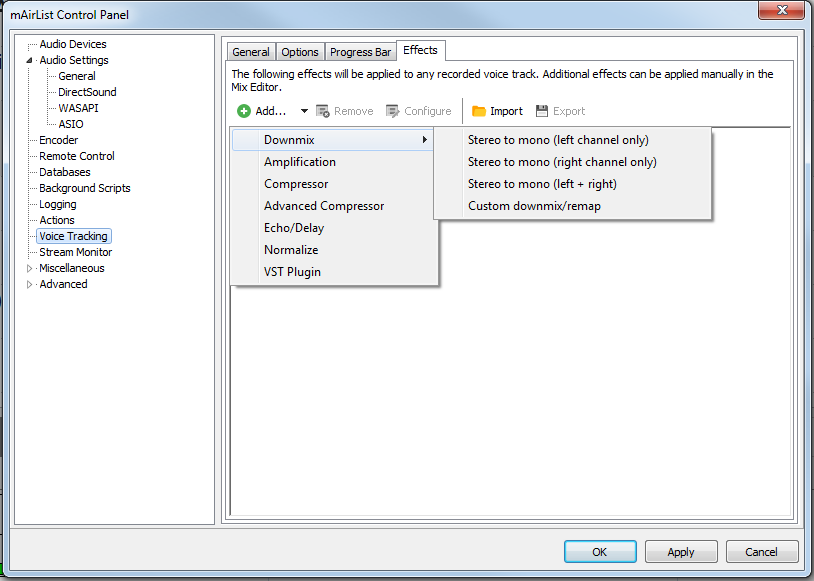Open the Add button dropdown arrow
The width and height of the screenshot is (814, 581).
click(304, 111)
